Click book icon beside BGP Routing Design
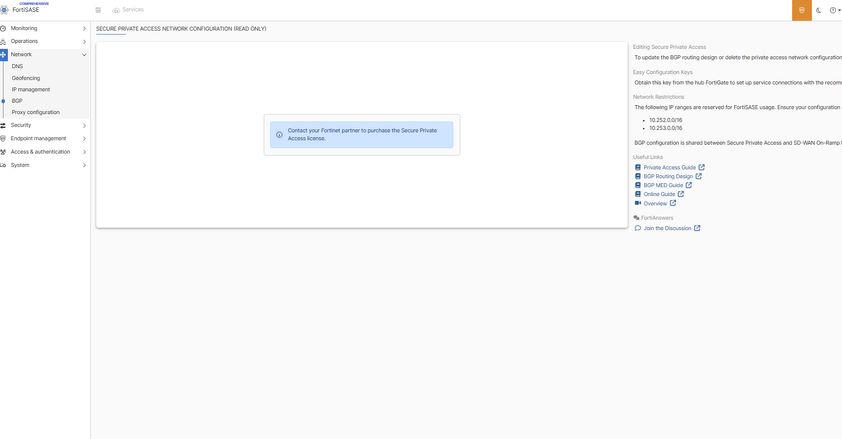Screen dimensions: 842x439 pyautogui.click(x=638, y=176)
